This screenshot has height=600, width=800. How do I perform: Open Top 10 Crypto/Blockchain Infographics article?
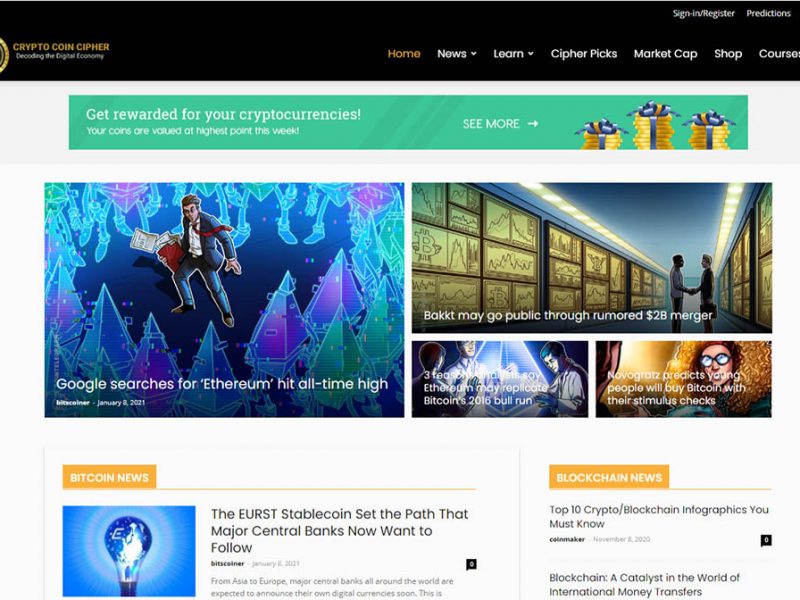[x=659, y=516]
